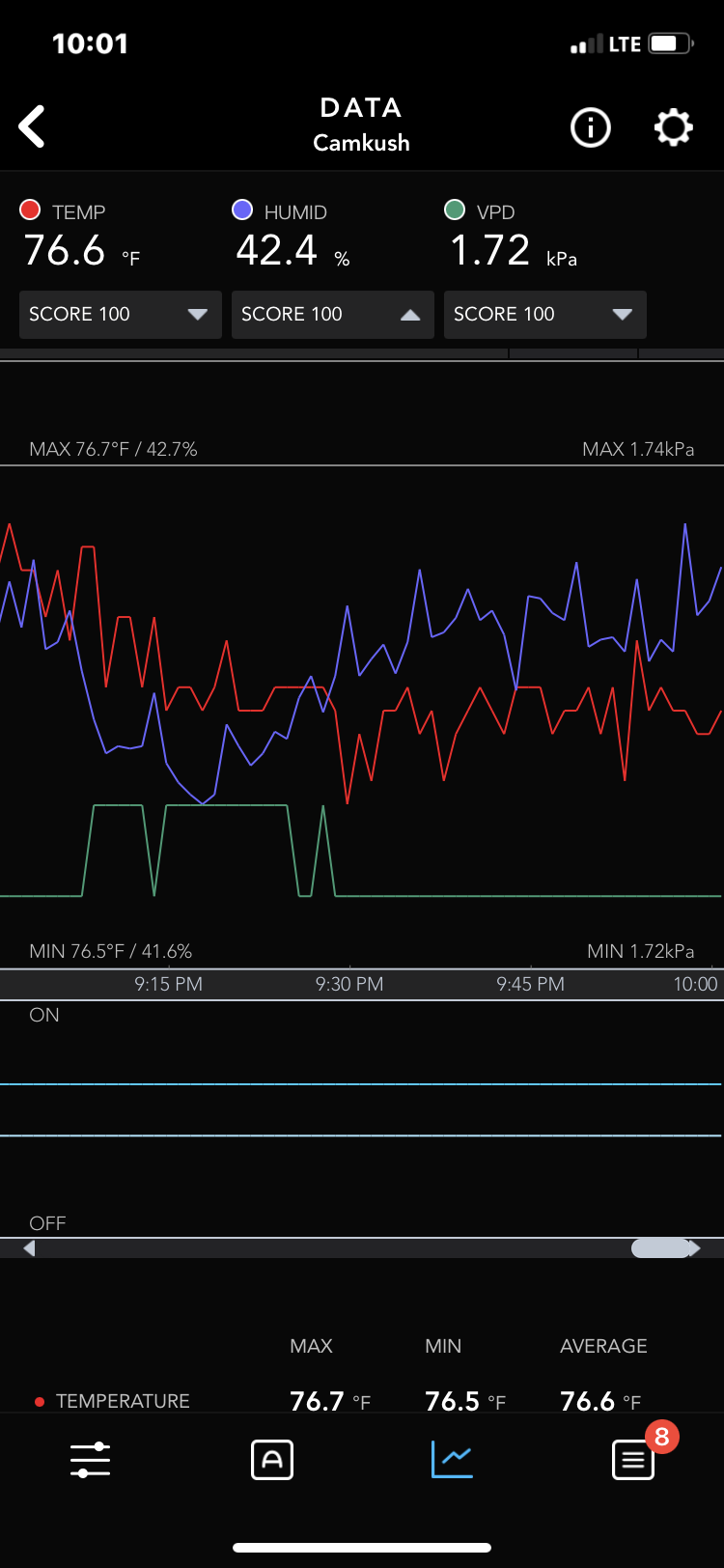This screenshot has width=724, height=1568.
Task: Select the chart data tab icon
Action: pos(451,1459)
